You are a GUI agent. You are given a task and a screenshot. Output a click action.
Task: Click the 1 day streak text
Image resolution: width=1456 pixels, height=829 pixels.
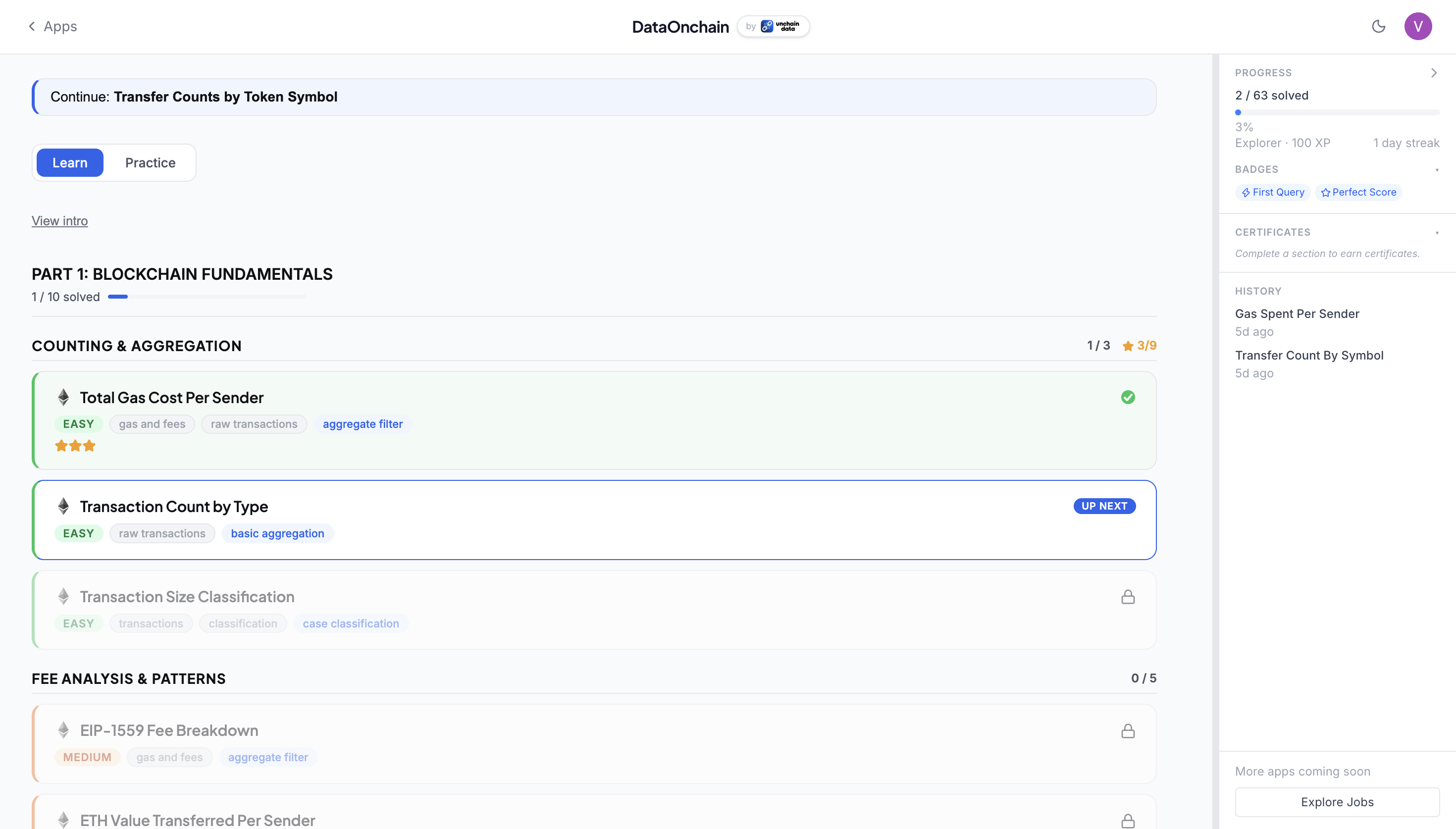(1406, 143)
